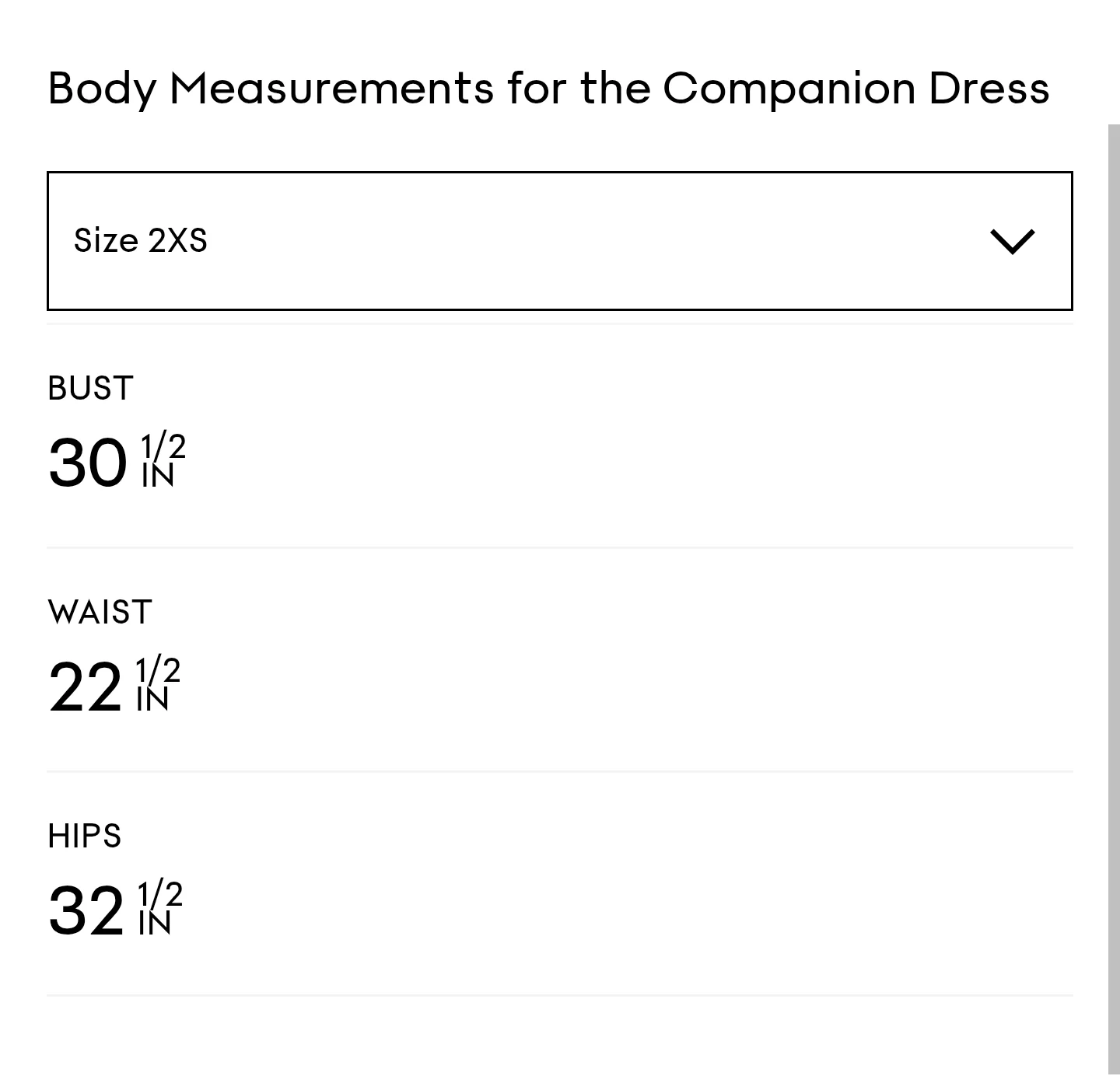Click the 1/2 fraction beside waist 22
This screenshot has width=1120, height=1076.
(x=158, y=669)
